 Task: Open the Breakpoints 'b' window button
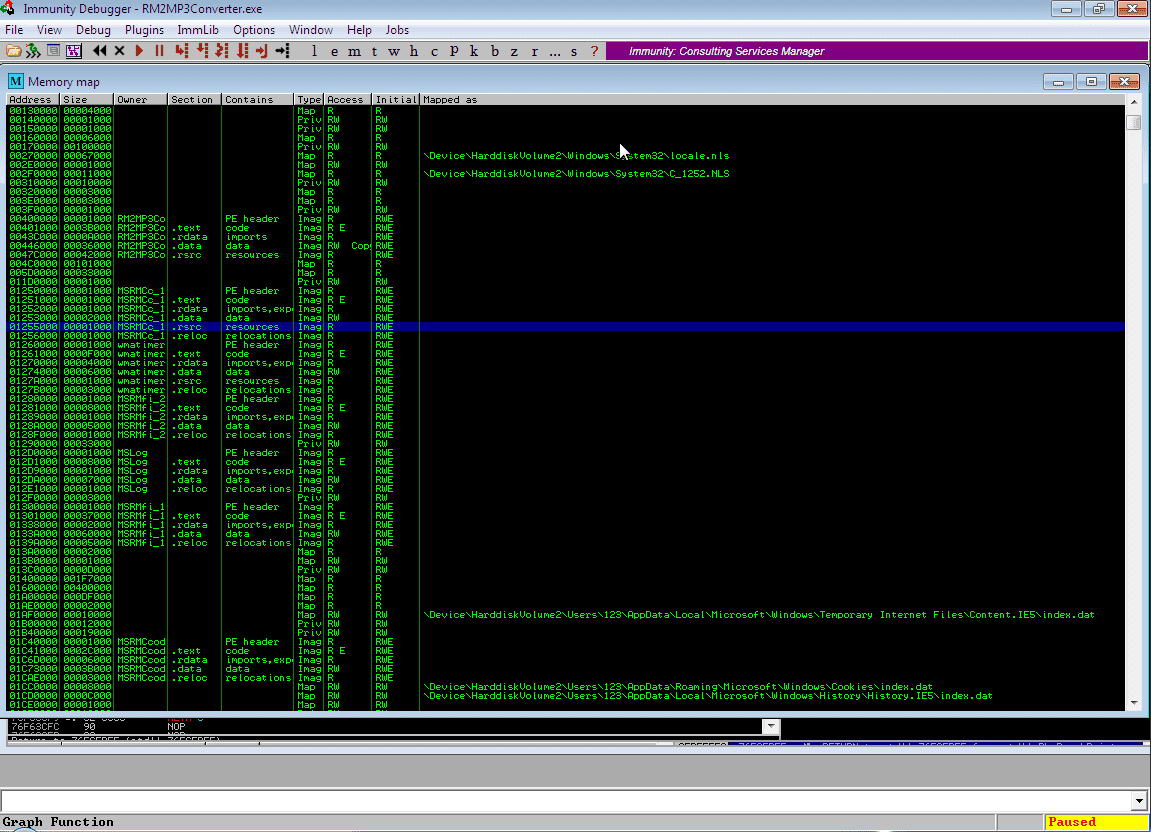[x=494, y=51]
